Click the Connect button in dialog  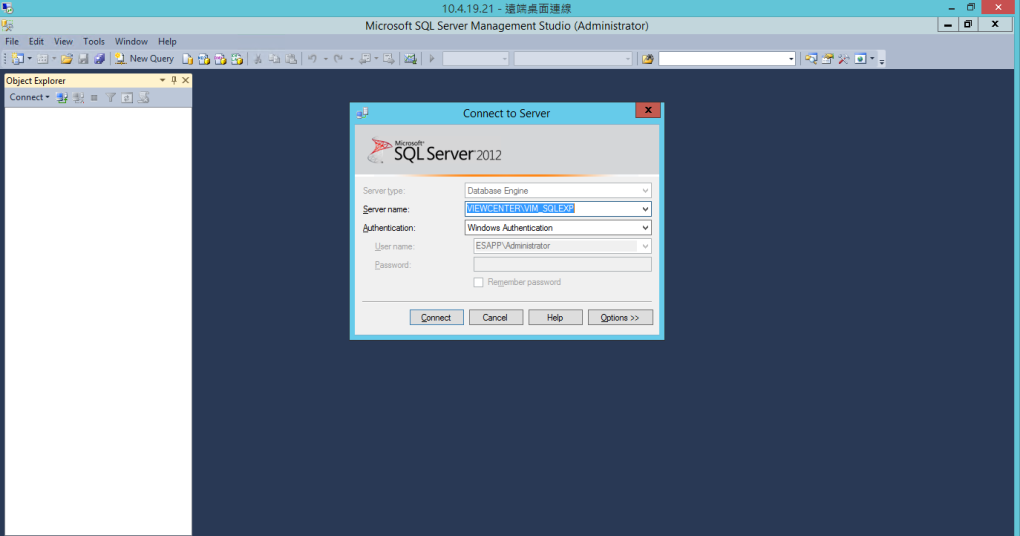point(436,317)
